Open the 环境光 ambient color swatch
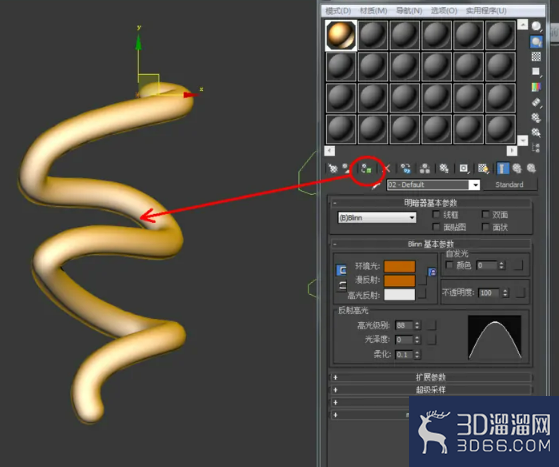The image size is (559, 467). [x=399, y=266]
